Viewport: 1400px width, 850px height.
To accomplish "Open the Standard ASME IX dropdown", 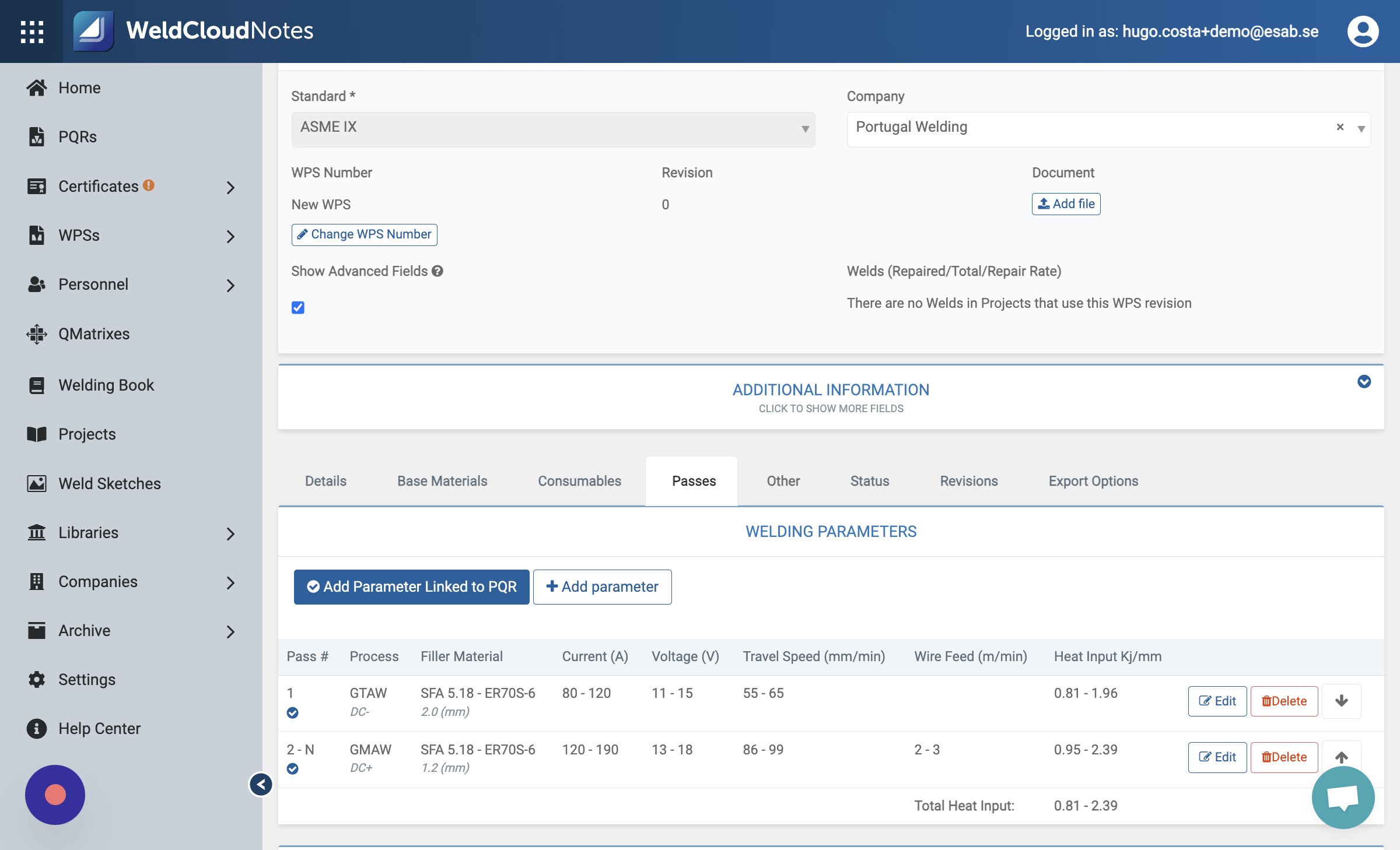I will (x=553, y=129).
